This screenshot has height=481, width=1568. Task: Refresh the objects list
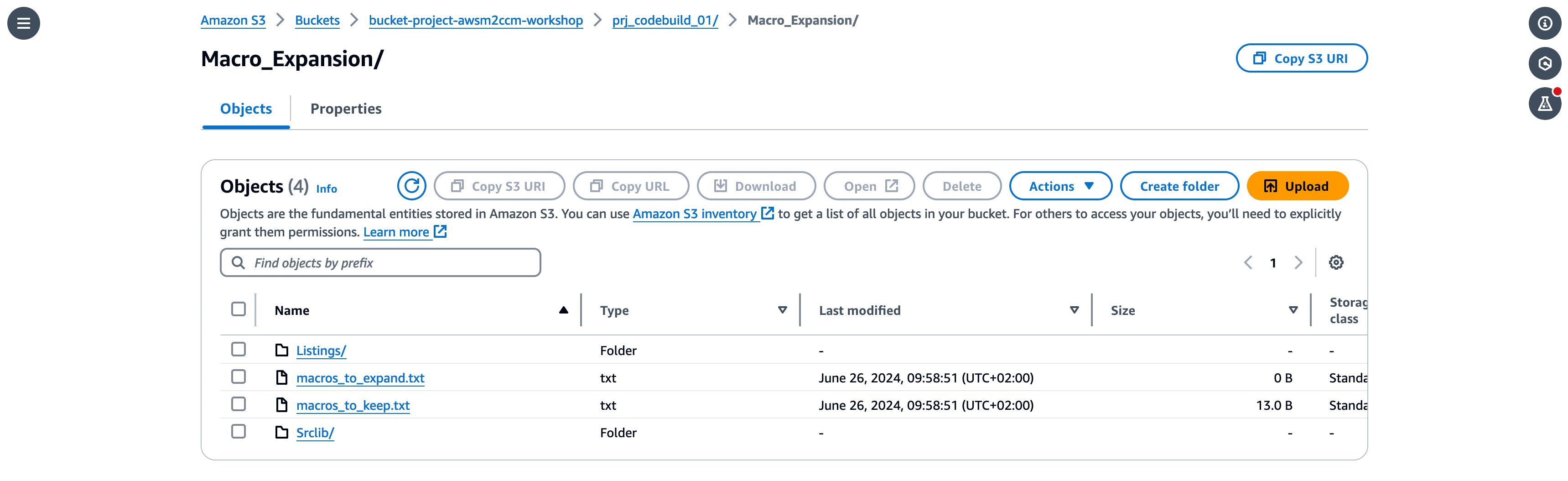click(412, 186)
